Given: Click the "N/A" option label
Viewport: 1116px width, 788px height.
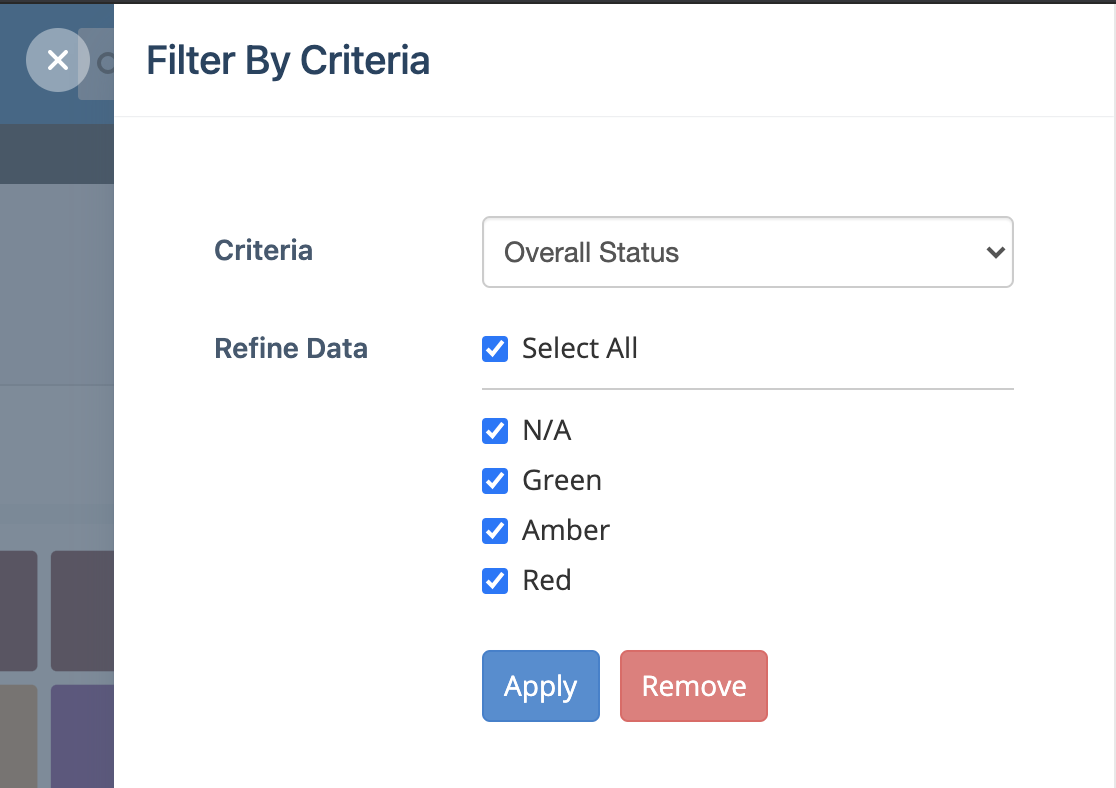Looking at the screenshot, I should point(547,431).
